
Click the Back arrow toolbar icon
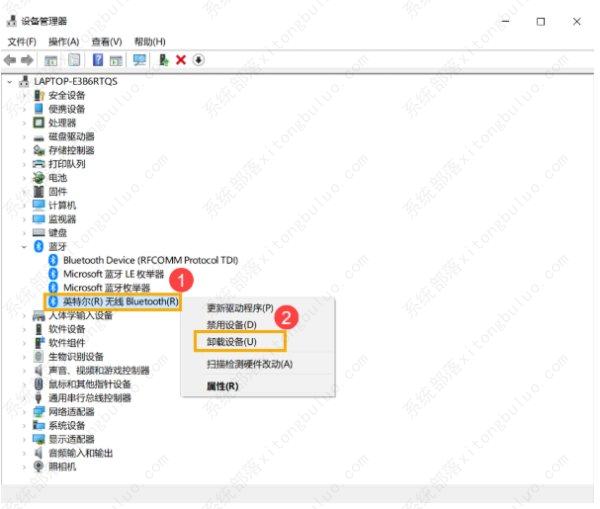tap(10, 60)
